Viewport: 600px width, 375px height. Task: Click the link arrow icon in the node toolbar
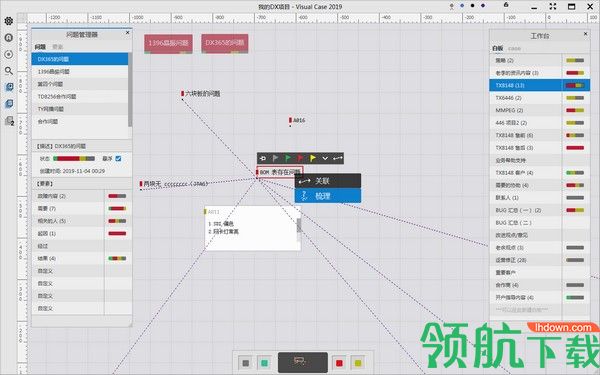338,158
